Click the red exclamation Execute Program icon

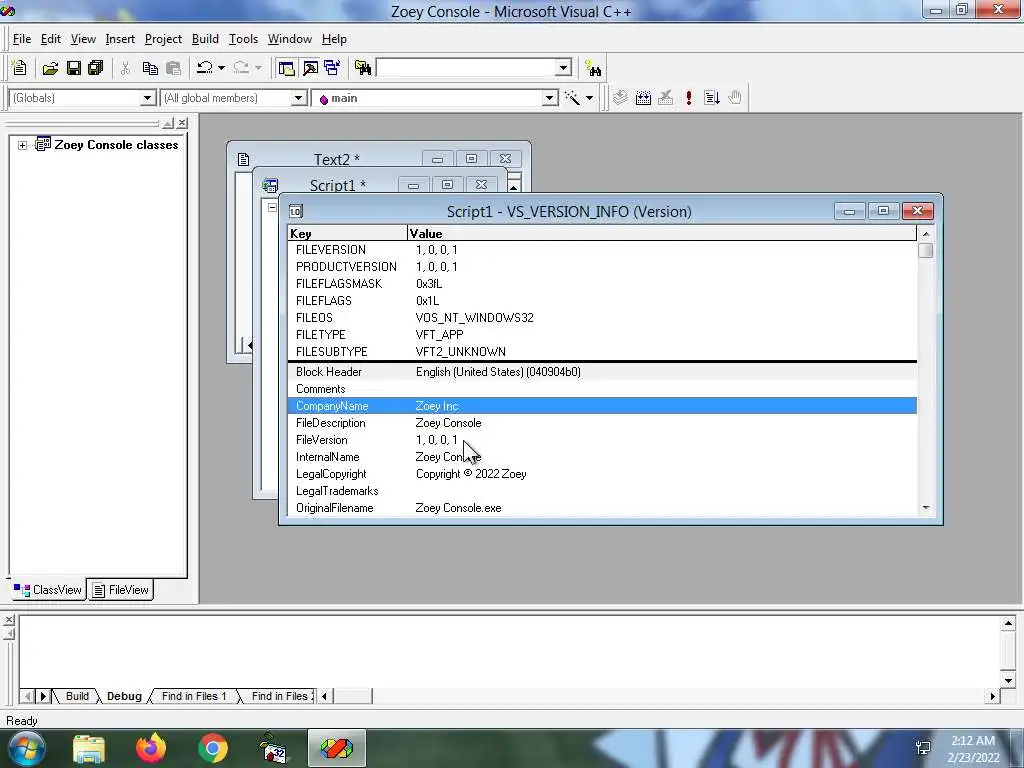tap(688, 98)
